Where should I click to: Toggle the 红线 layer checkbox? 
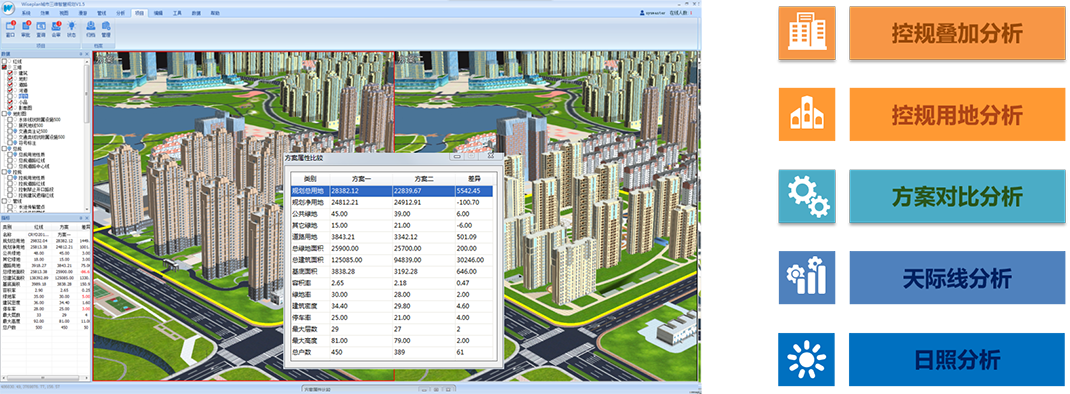(x=4, y=61)
